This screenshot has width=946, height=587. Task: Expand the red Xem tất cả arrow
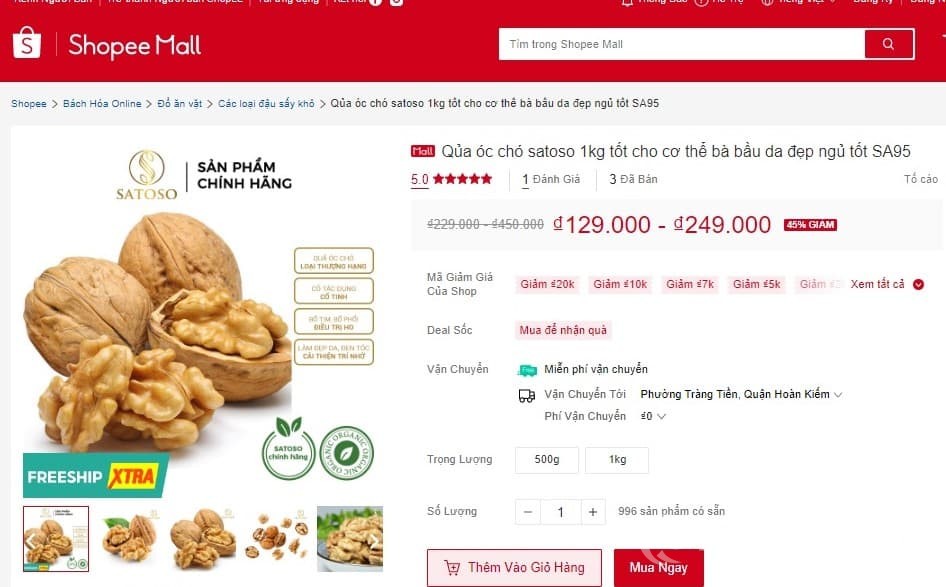point(918,284)
